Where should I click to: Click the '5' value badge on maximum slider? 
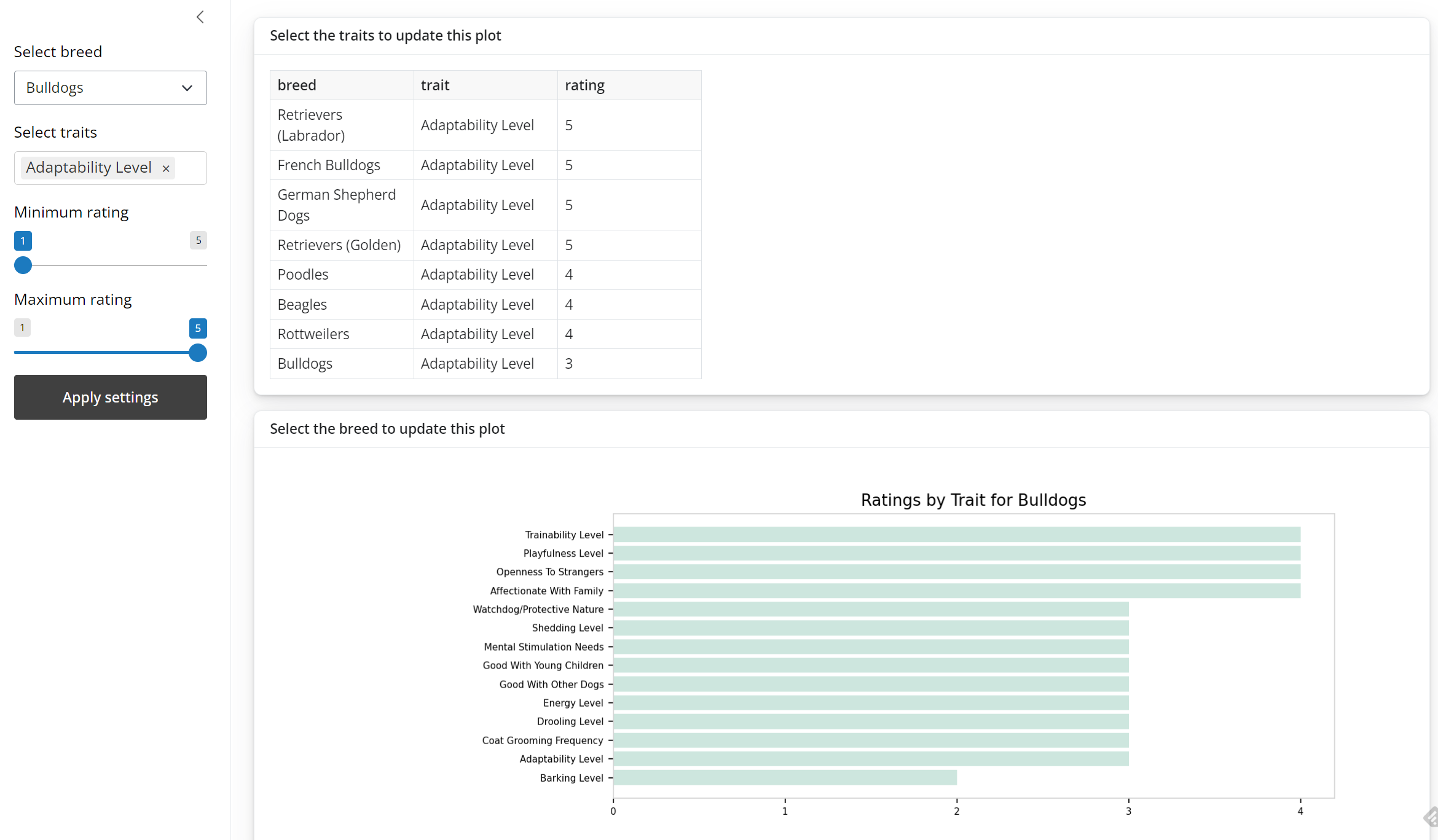pos(198,328)
